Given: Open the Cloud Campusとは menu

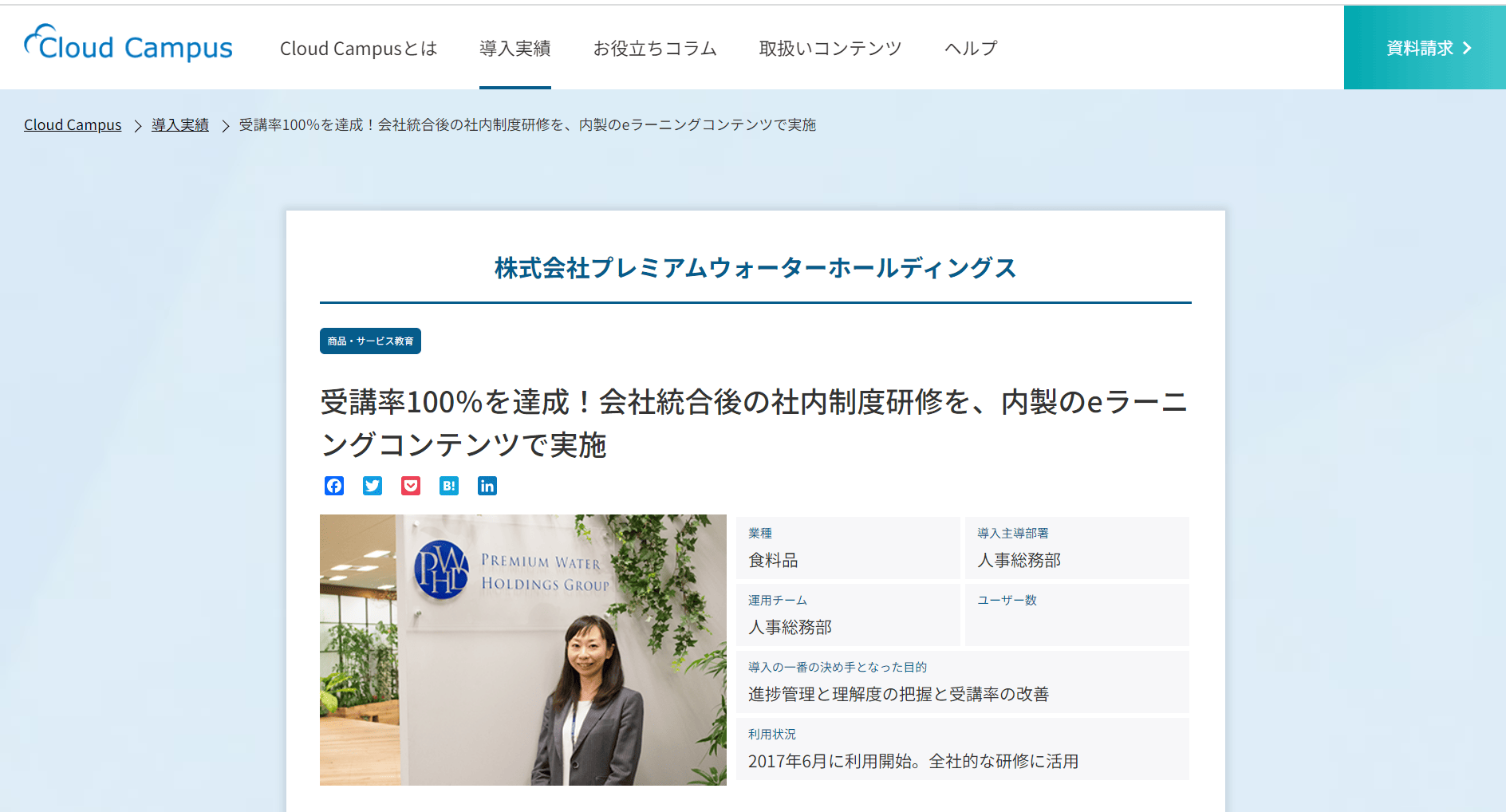Looking at the screenshot, I should 359,49.
